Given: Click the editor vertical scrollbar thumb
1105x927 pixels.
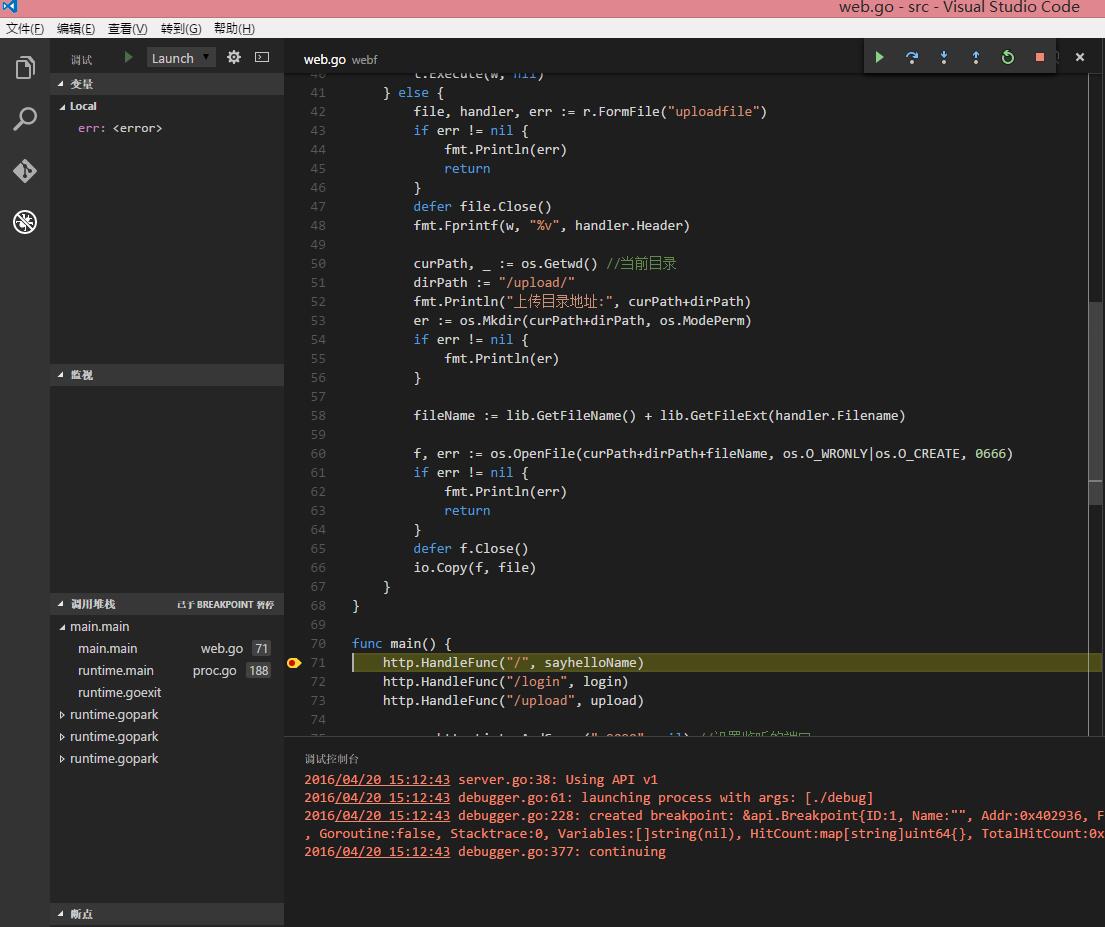Looking at the screenshot, I should tap(1095, 403).
